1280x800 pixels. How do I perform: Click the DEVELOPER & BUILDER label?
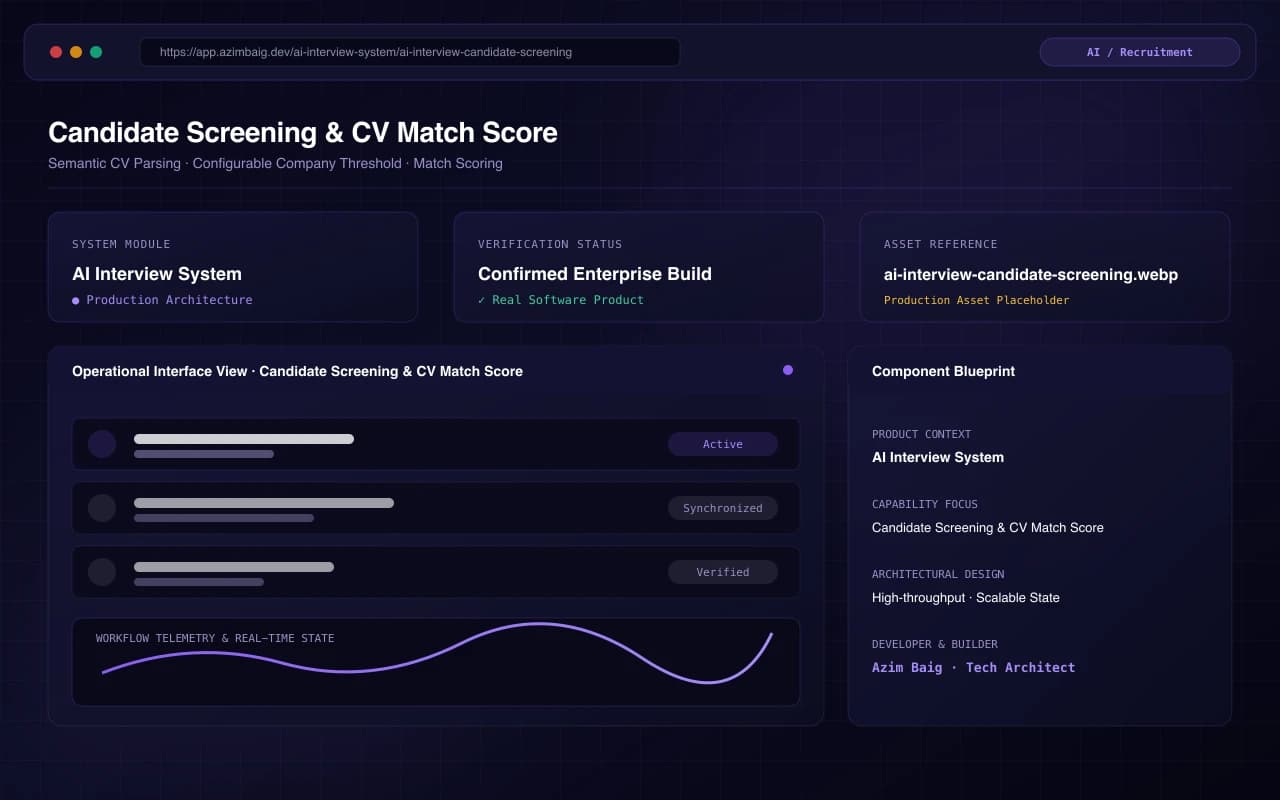coord(935,644)
